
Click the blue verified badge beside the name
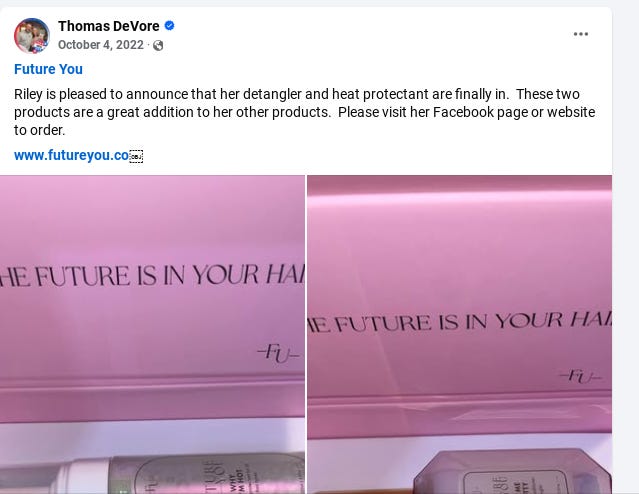(x=169, y=26)
